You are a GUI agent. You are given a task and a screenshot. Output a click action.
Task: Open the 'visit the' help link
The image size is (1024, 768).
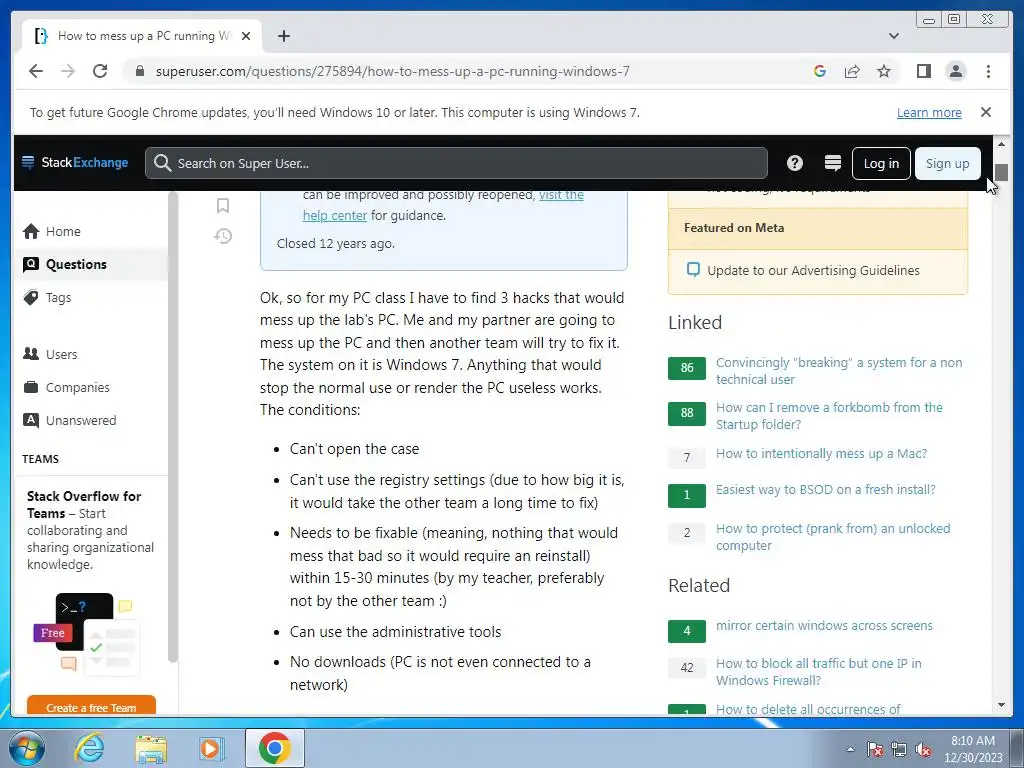pos(561,195)
